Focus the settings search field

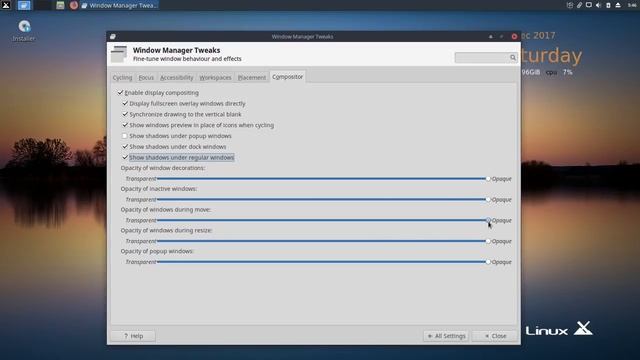486,58
